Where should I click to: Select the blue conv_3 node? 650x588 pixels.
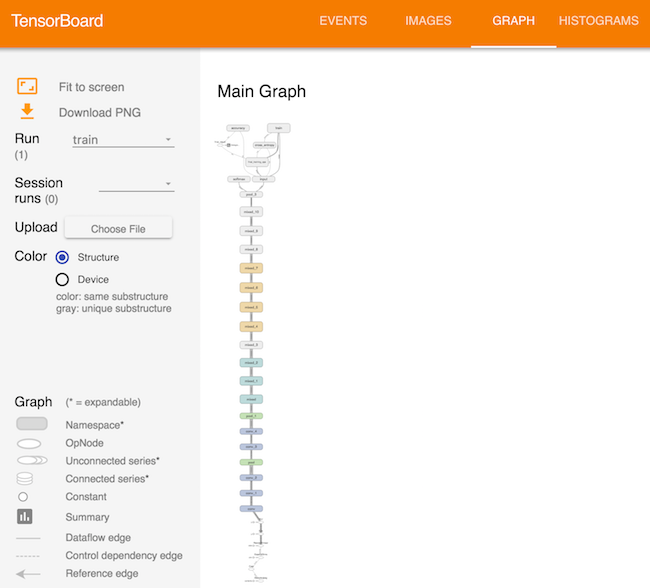point(251,447)
